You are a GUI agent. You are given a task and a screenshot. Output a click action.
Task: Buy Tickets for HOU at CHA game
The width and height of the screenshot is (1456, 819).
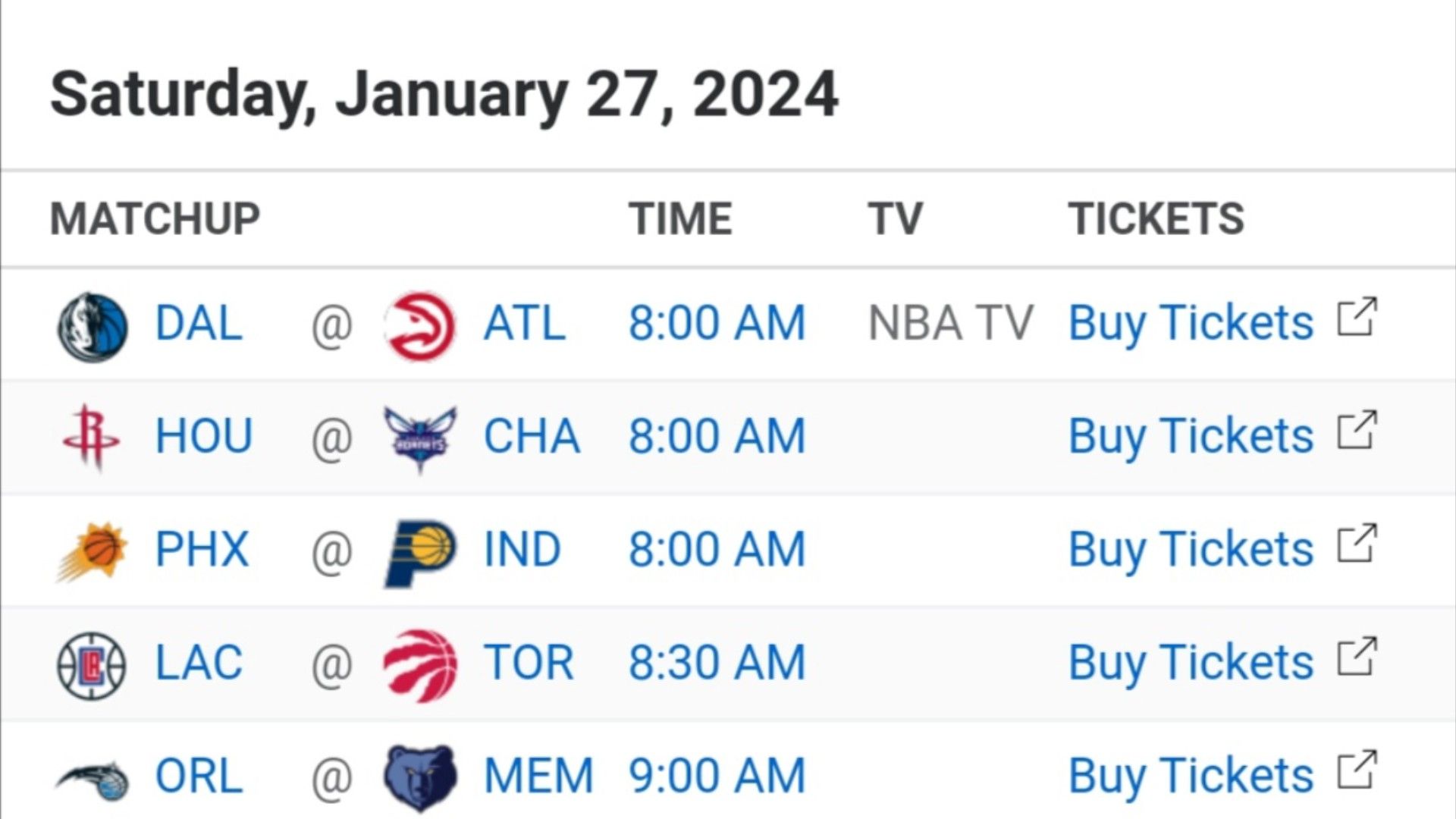pos(1191,436)
